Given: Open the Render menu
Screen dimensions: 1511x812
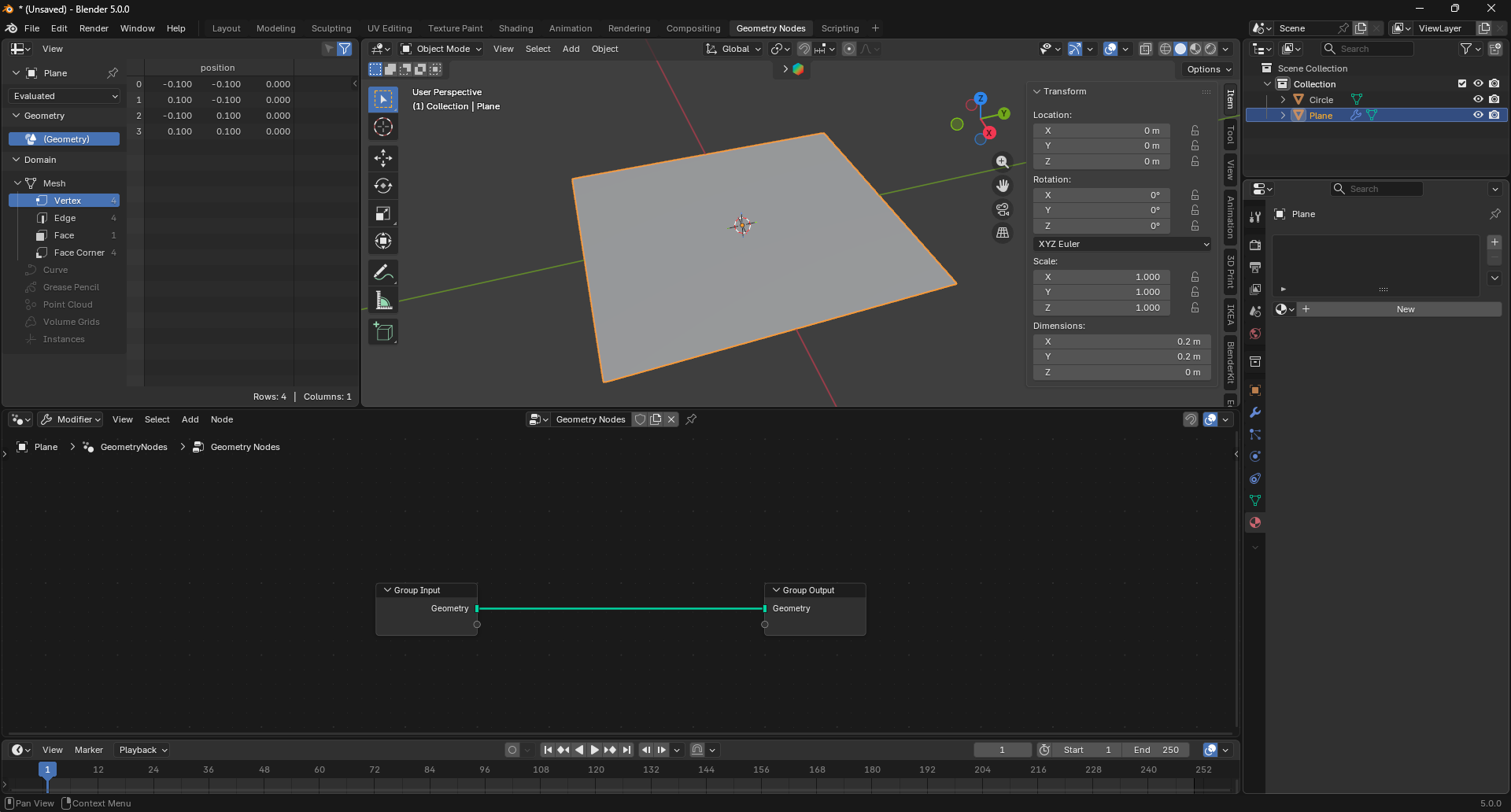Looking at the screenshot, I should tap(94, 28).
